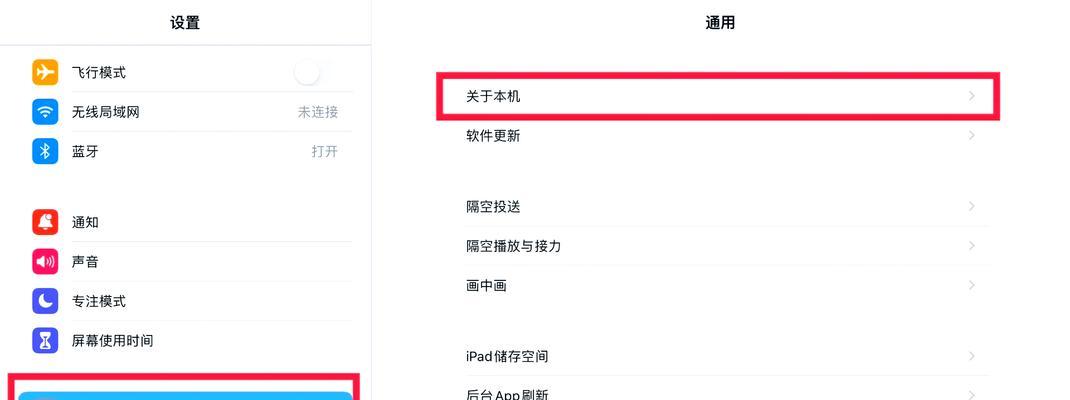Viewport: 1070px width, 400px height.
Task: Select the highlighted blue sidebar row
Action: tap(185, 396)
